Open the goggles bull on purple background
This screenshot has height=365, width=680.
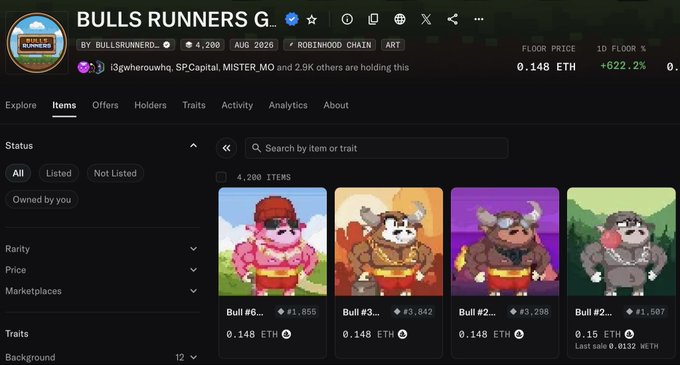coord(505,241)
